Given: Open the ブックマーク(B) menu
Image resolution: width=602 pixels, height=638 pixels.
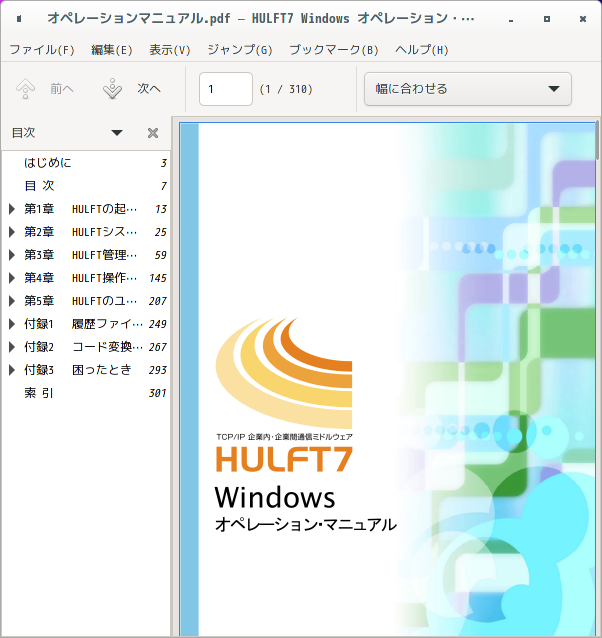Looking at the screenshot, I should (334, 50).
